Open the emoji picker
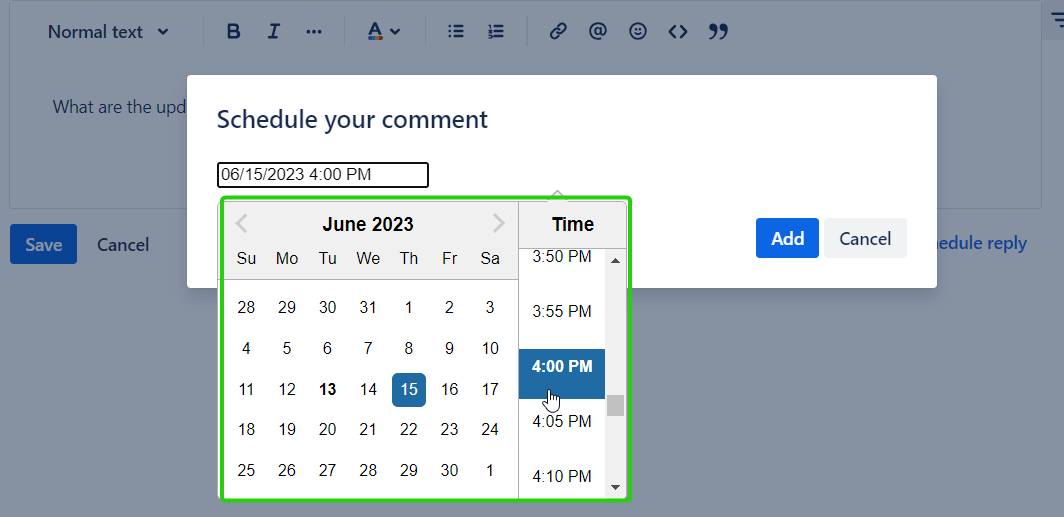The width and height of the screenshot is (1064, 517). point(638,32)
